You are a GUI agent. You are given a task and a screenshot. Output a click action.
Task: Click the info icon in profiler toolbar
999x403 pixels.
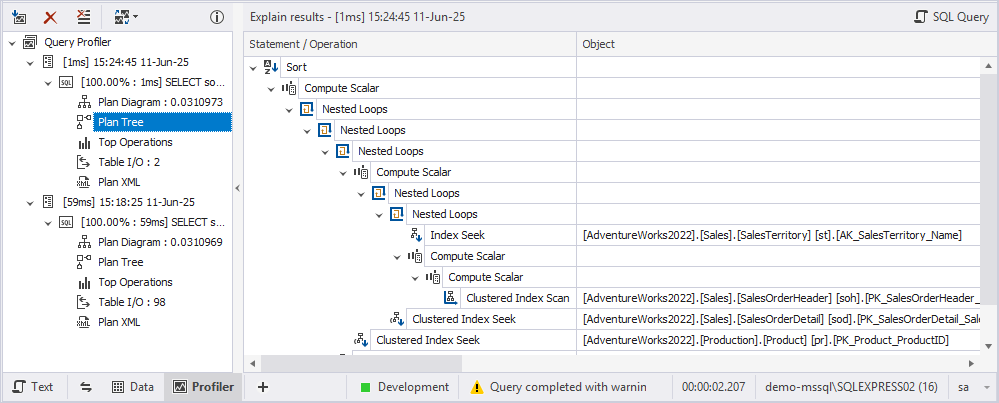pyautogui.click(x=216, y=17)
